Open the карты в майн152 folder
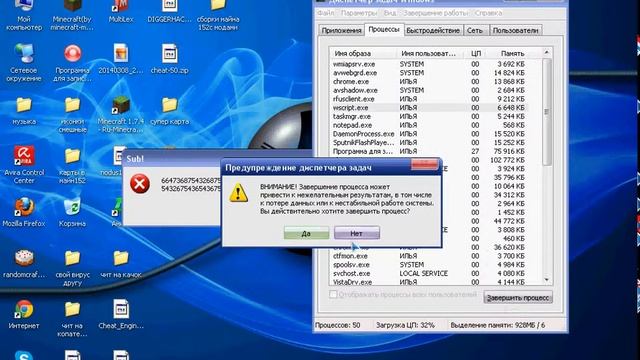This screenshot has height=360, width=640. click(x=72, y=166)
